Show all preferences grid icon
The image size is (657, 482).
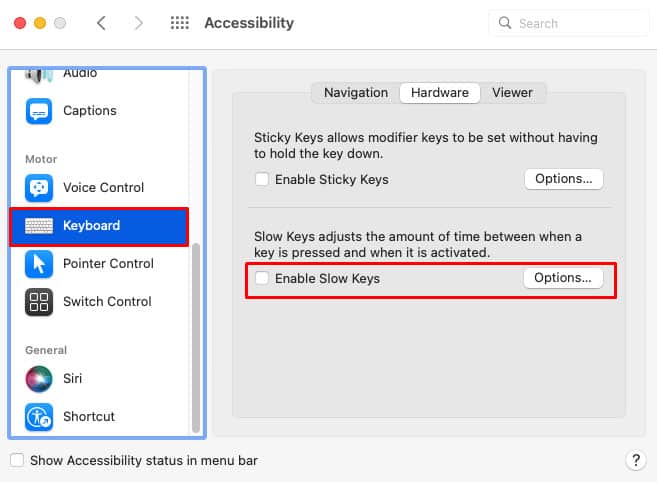coord(180,23)
